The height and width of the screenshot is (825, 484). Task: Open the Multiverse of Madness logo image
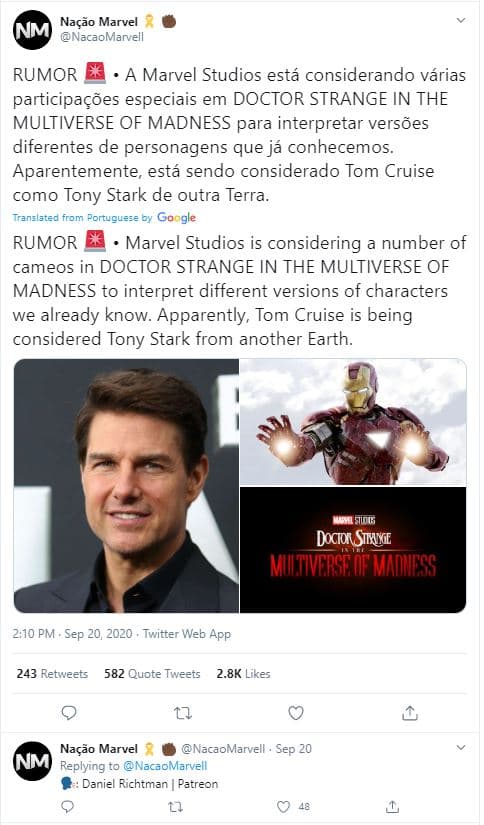[x=353, y=550]
